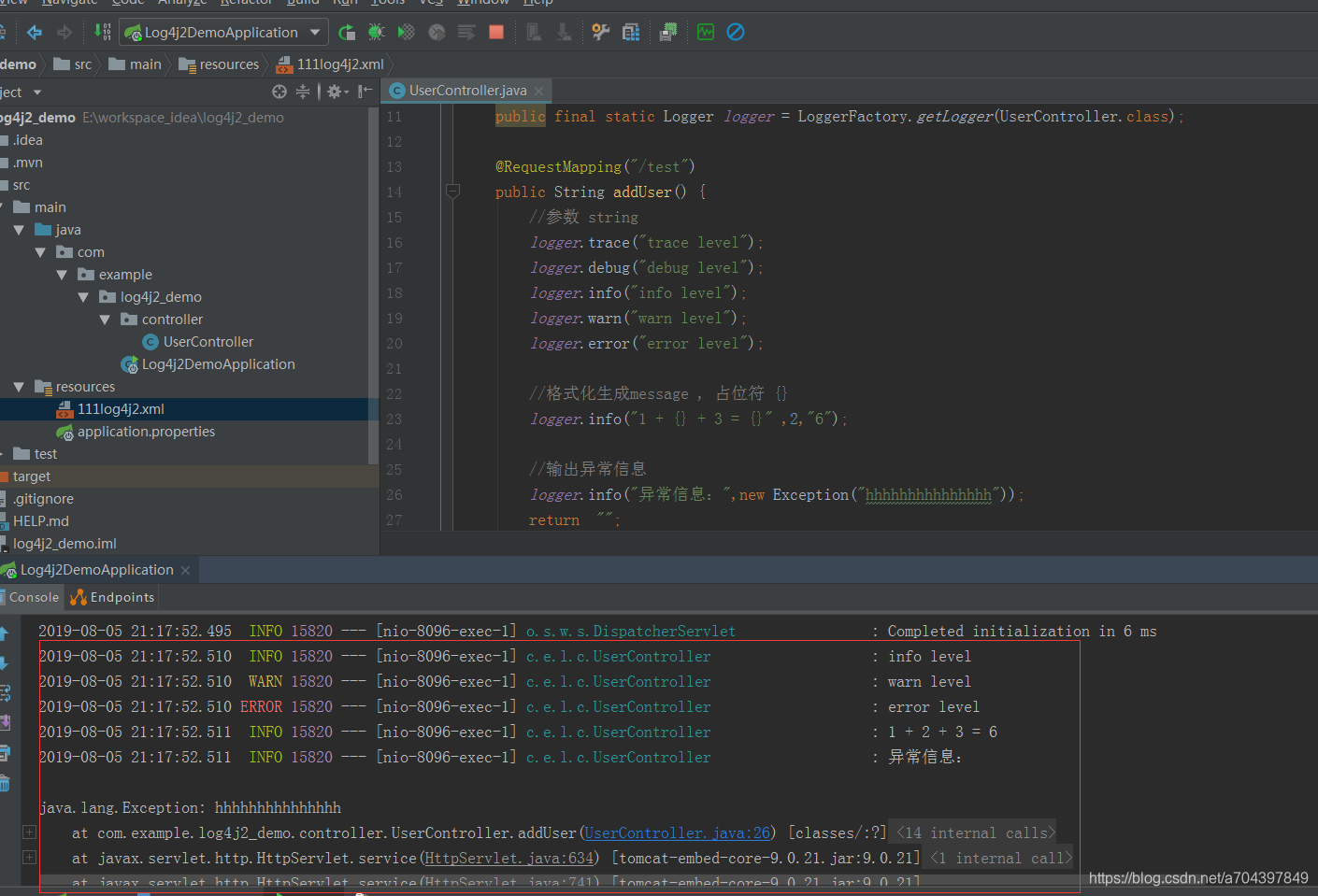Hide the project tool window
Image resolution: width=1318 pixels, height=896 pixels.
pos(365,92)
